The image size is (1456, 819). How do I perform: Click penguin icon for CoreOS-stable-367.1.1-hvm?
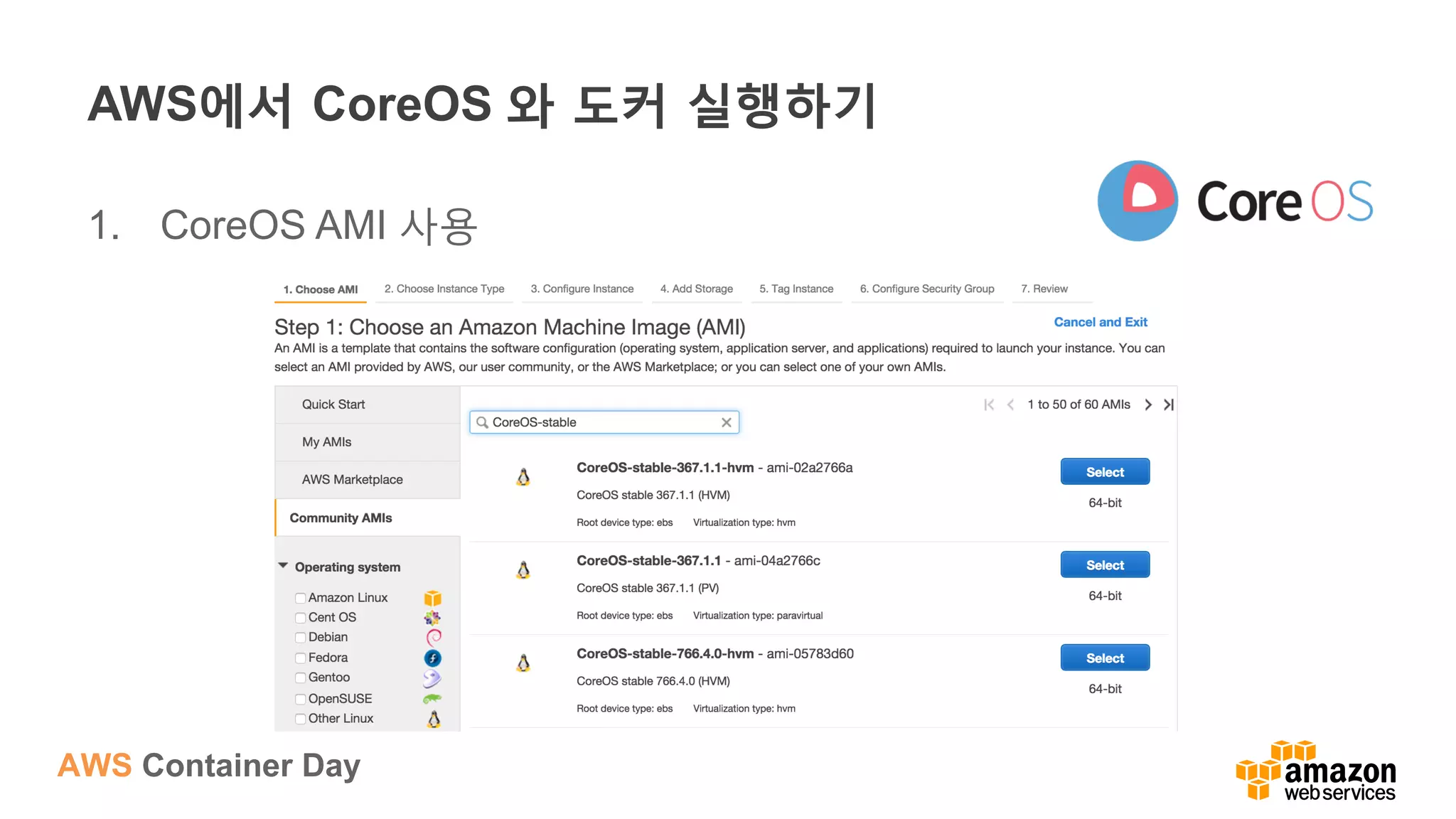[523, 477]
